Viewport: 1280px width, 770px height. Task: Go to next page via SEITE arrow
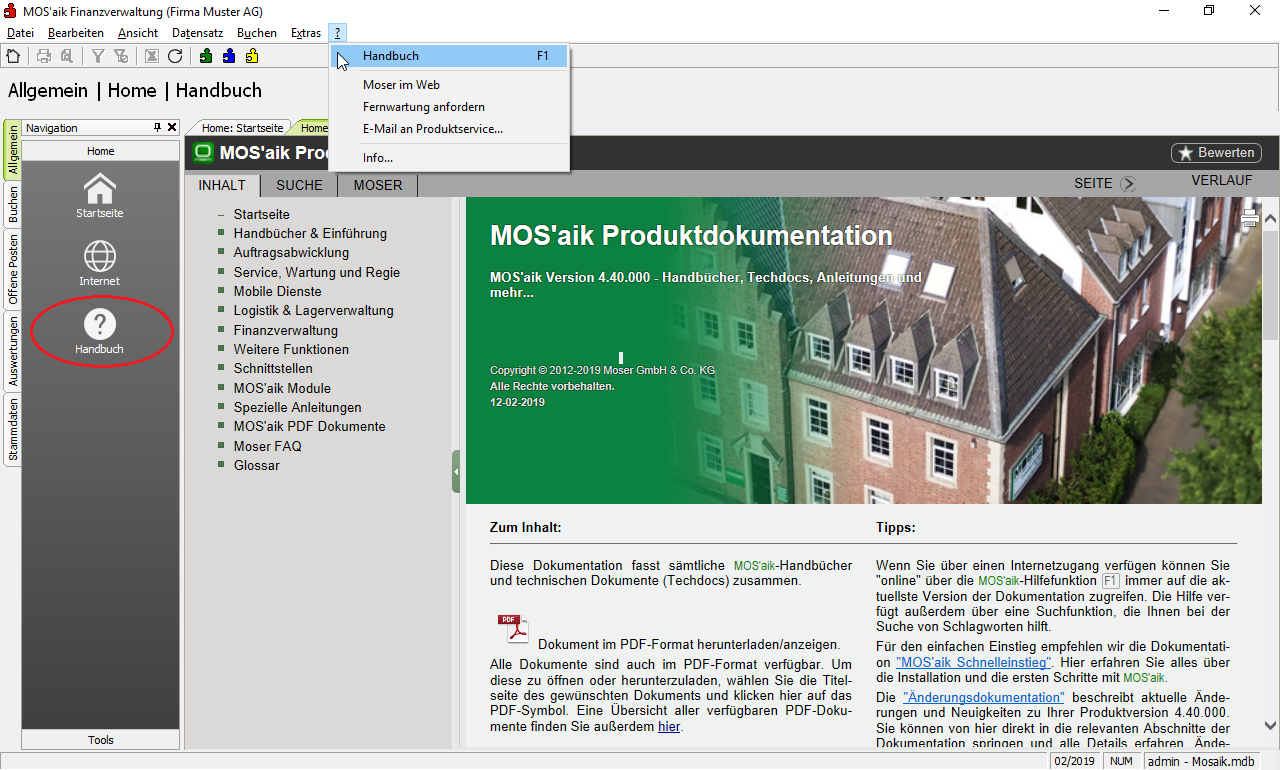[x=1128, y=184]
